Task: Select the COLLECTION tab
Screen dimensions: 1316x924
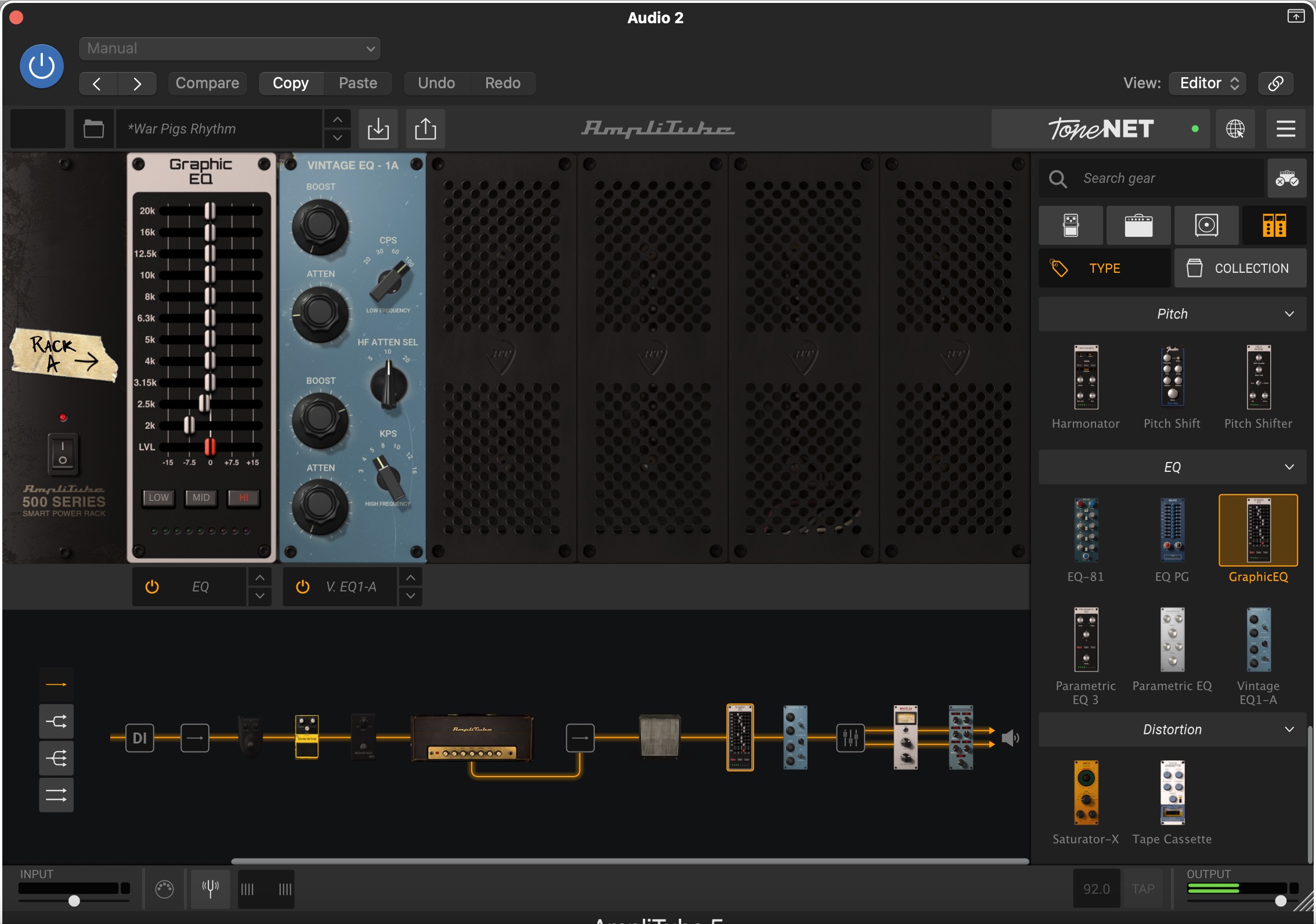Action: [1241, 268]
